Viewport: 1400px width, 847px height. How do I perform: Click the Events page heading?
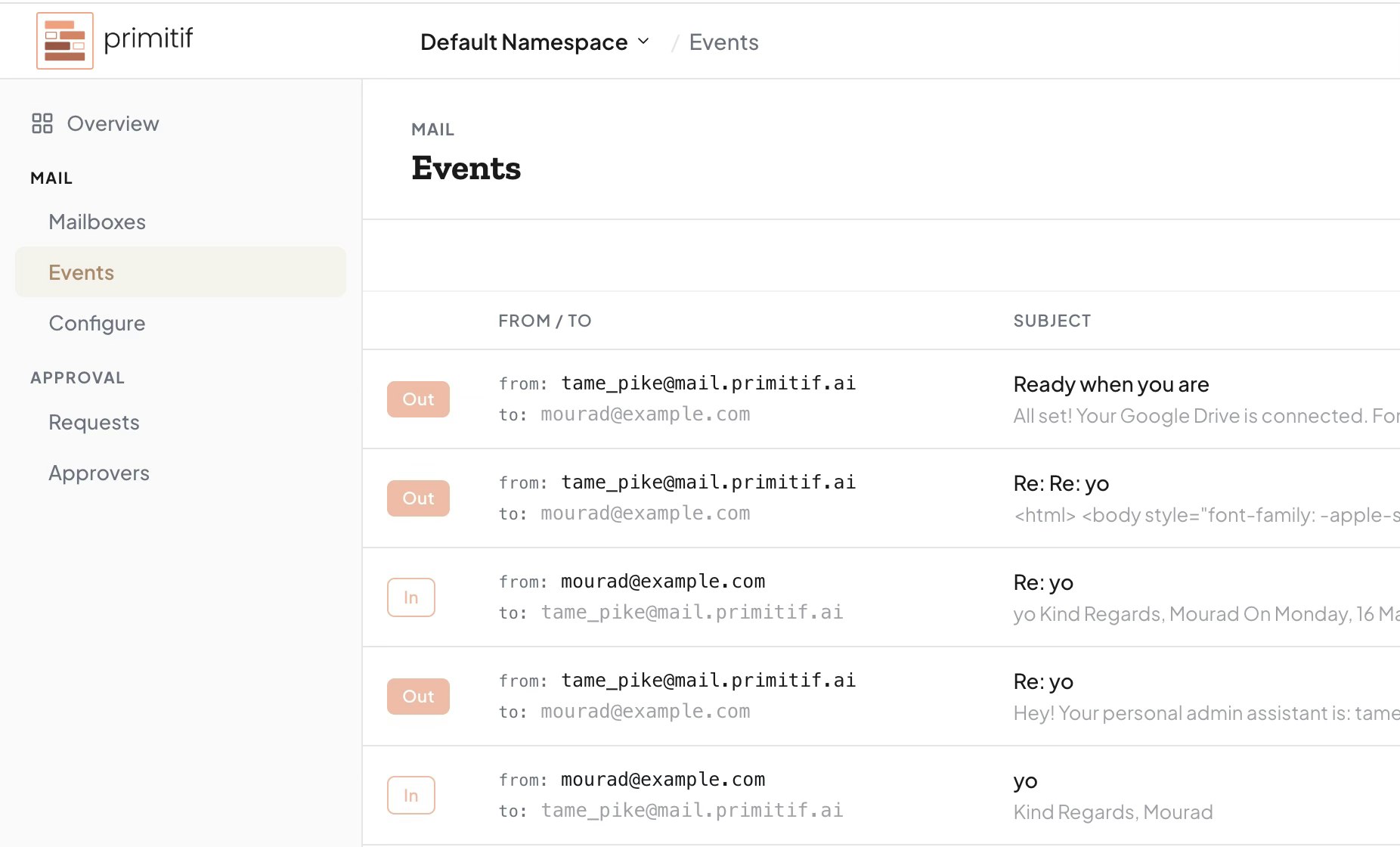click(466, 168)
